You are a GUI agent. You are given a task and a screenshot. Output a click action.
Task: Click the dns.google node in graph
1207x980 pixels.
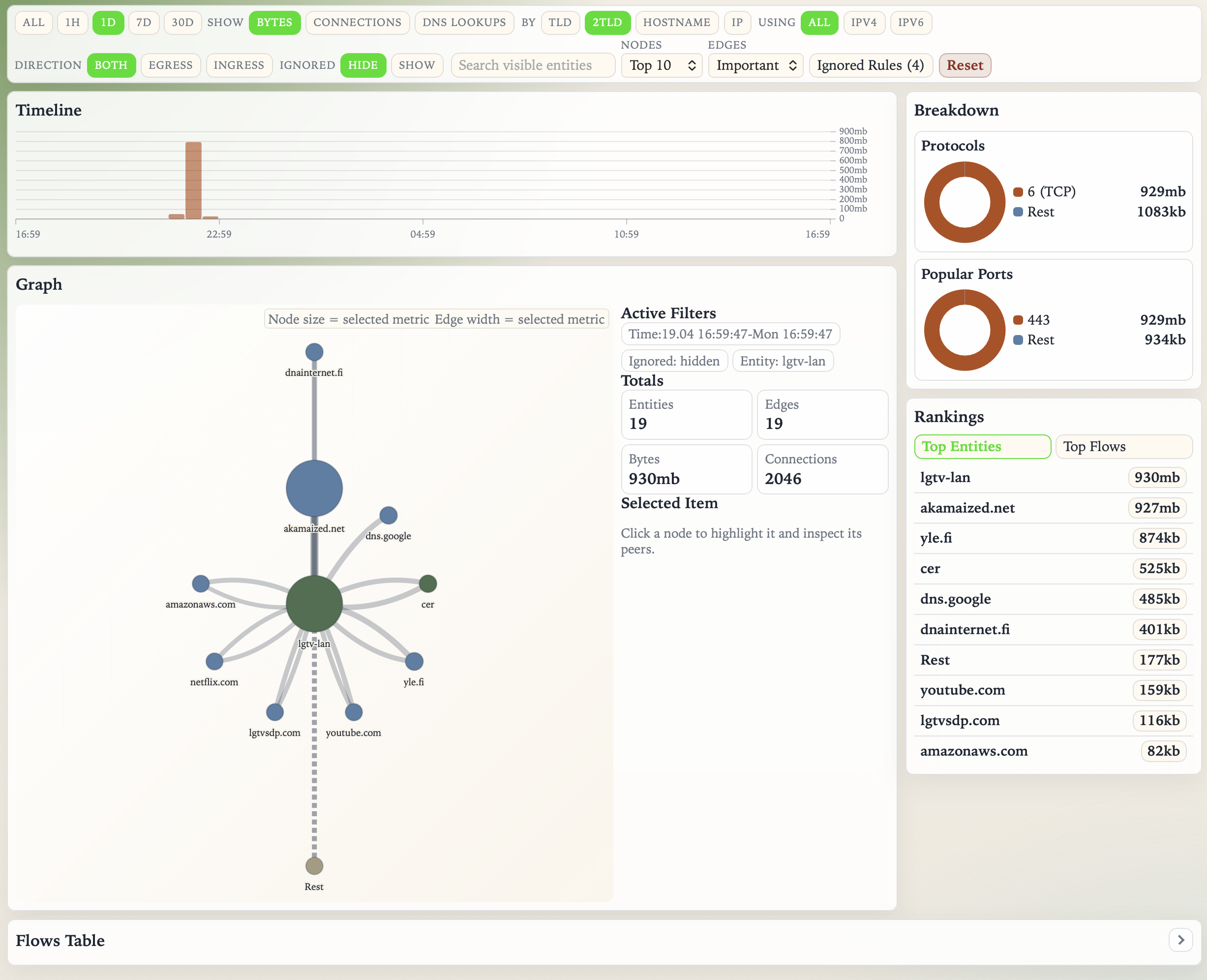pos(388,515)
